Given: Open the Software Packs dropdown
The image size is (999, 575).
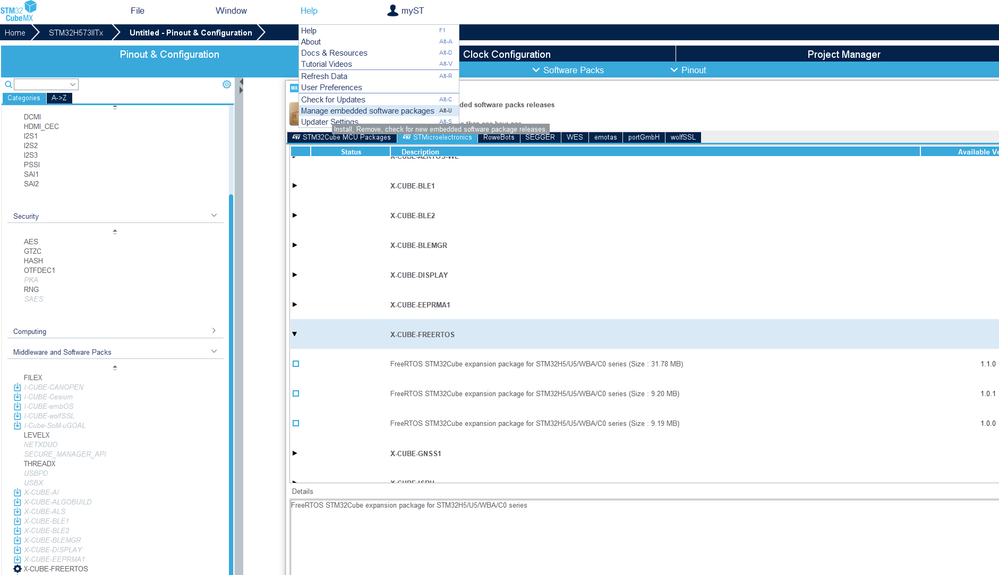Looking at the screenshot, I should click(x=568, y=70).
